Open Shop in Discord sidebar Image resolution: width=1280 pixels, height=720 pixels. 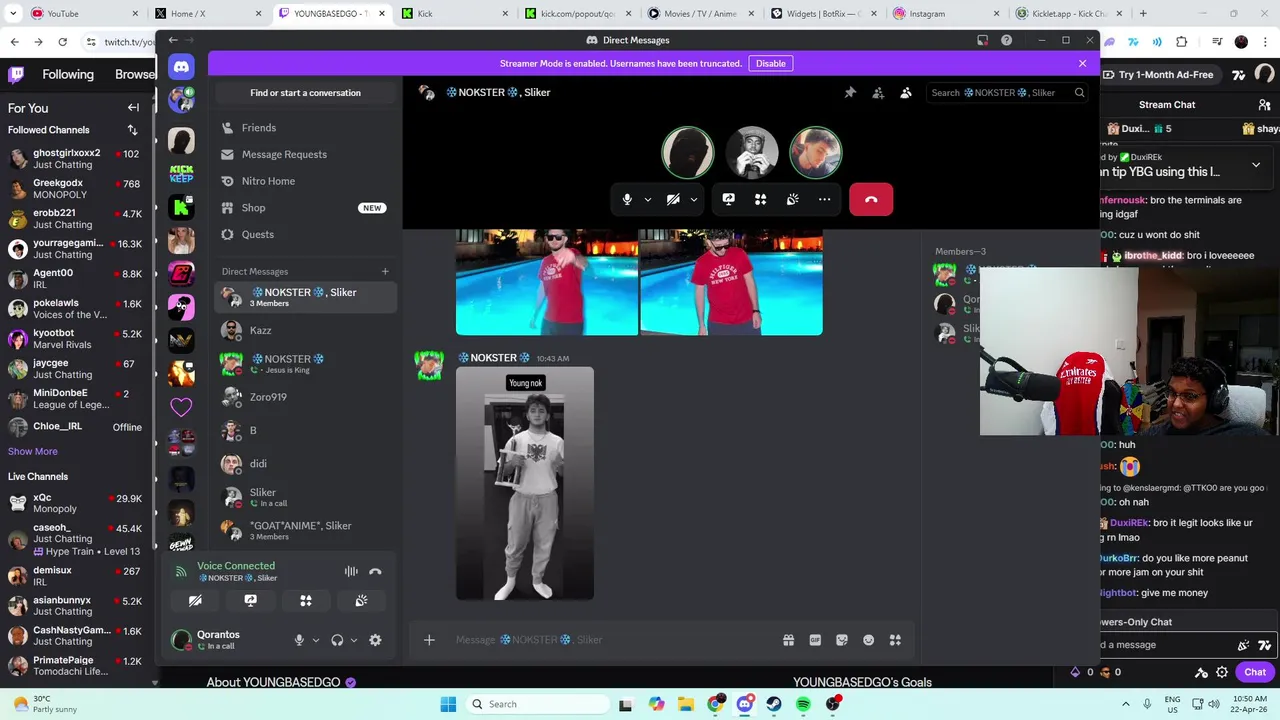[305, 208]
